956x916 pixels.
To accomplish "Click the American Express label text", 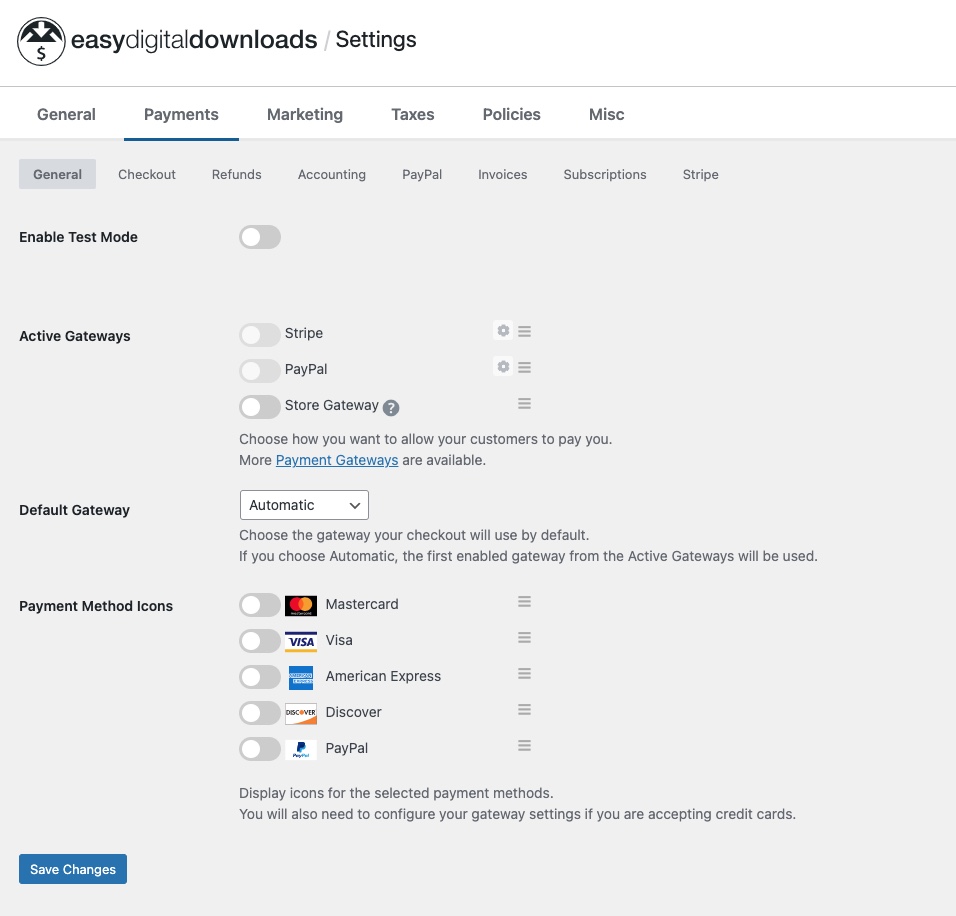I will (x=383, y=676).
